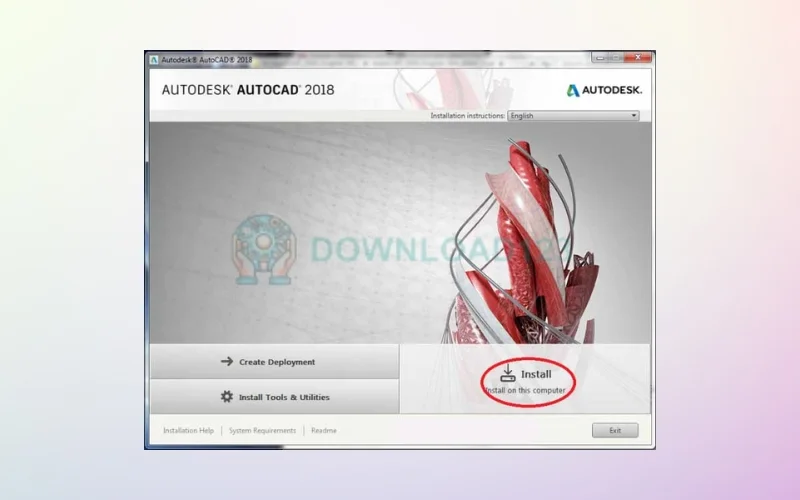Click the watermark hands-and-gear logo
The width and height of the screenshot is (800, 500).
tap(265, 246)
